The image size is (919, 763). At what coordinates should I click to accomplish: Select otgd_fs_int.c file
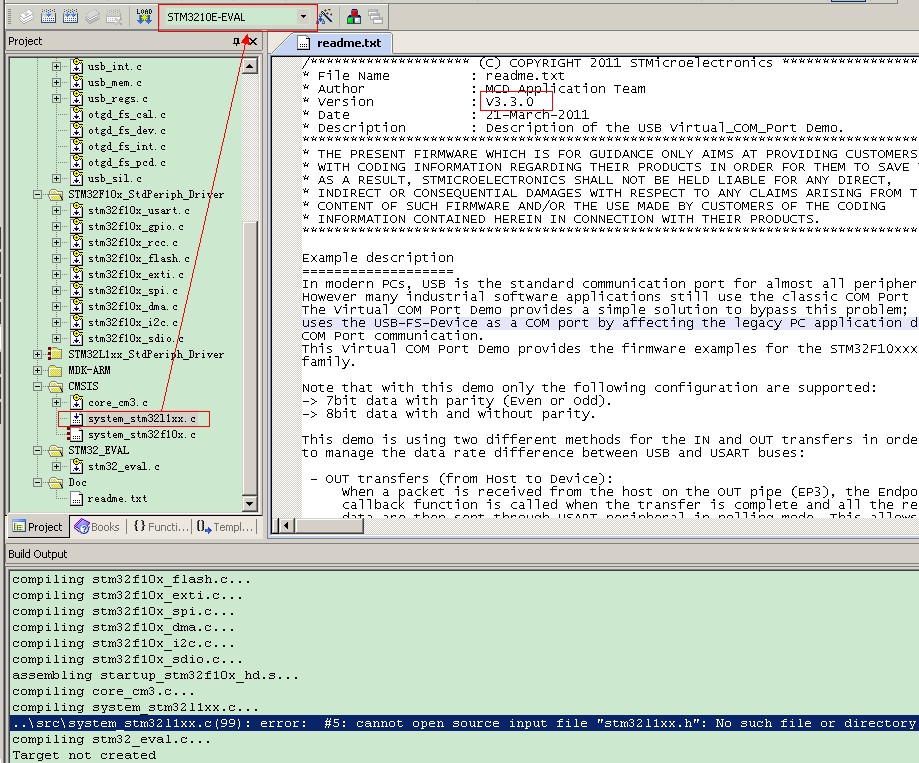coord(127,147)
